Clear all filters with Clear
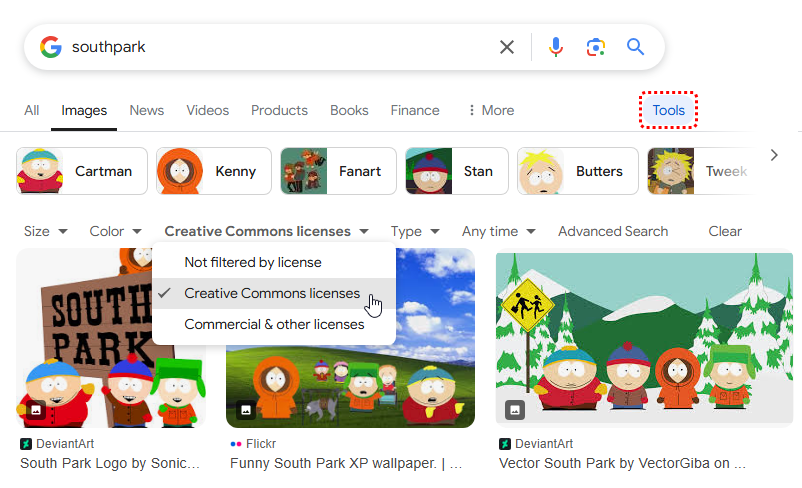 (x=725, y=231)
